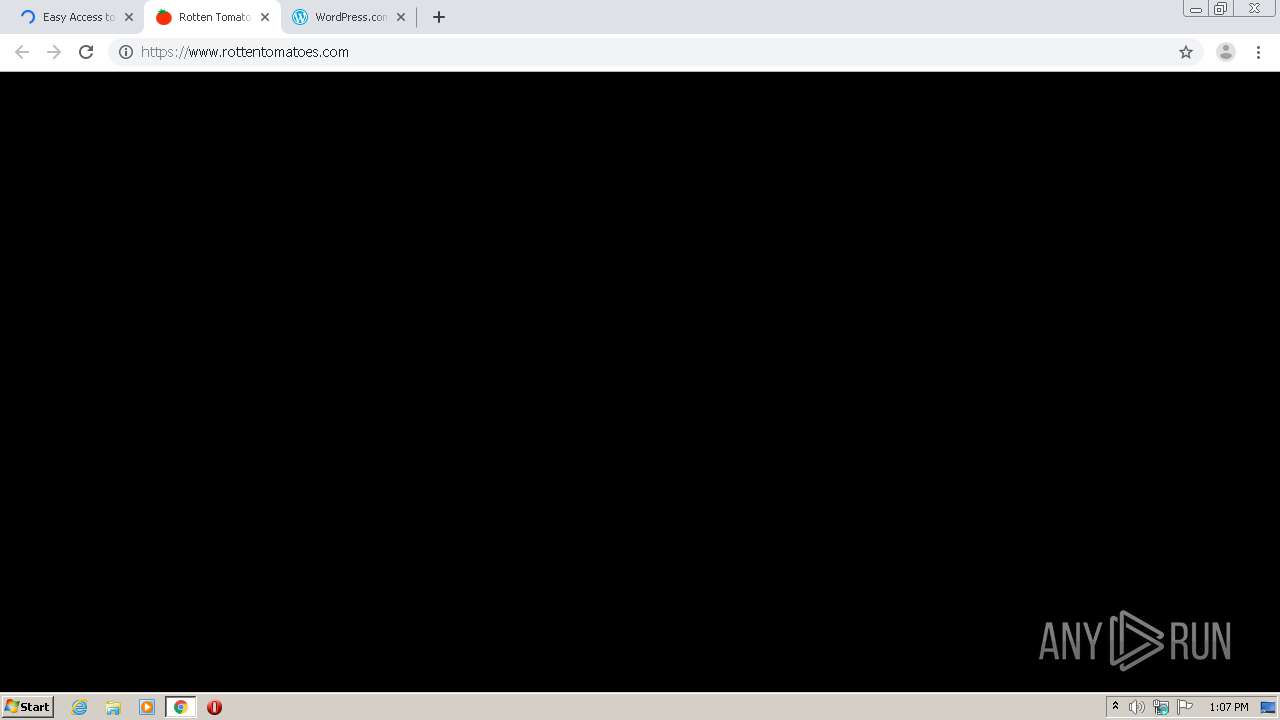Launch Internet Explorer from taskbar

(80, 707)
